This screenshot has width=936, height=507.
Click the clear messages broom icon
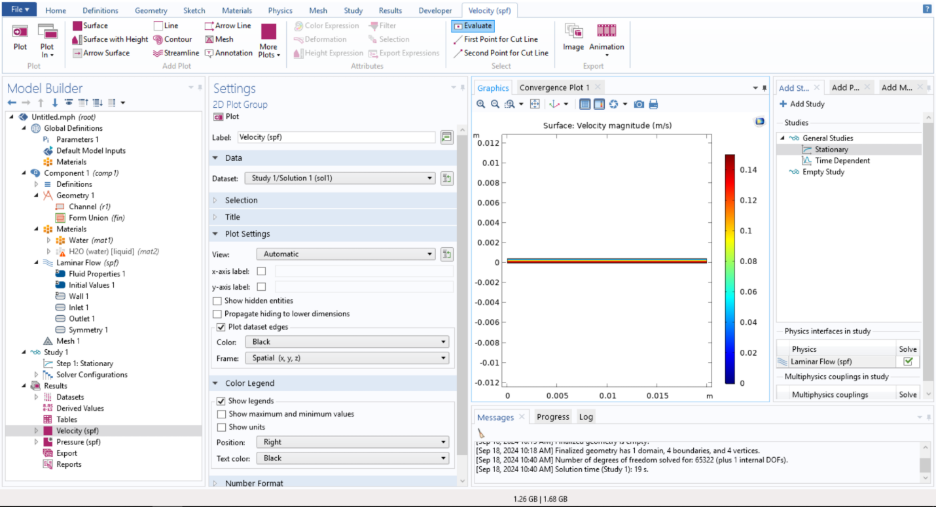pos(481,434)
